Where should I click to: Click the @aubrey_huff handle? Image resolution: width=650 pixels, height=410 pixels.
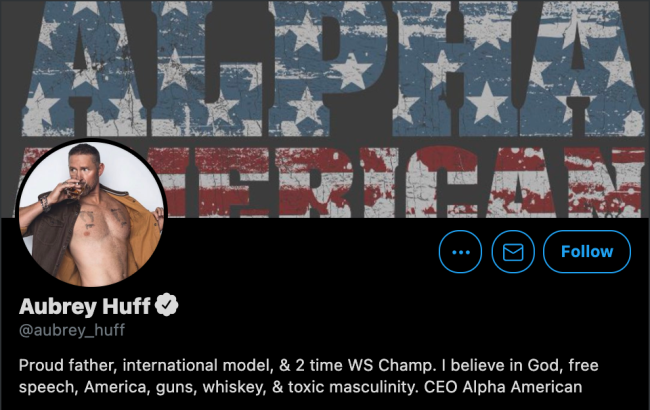click(72, 330)
